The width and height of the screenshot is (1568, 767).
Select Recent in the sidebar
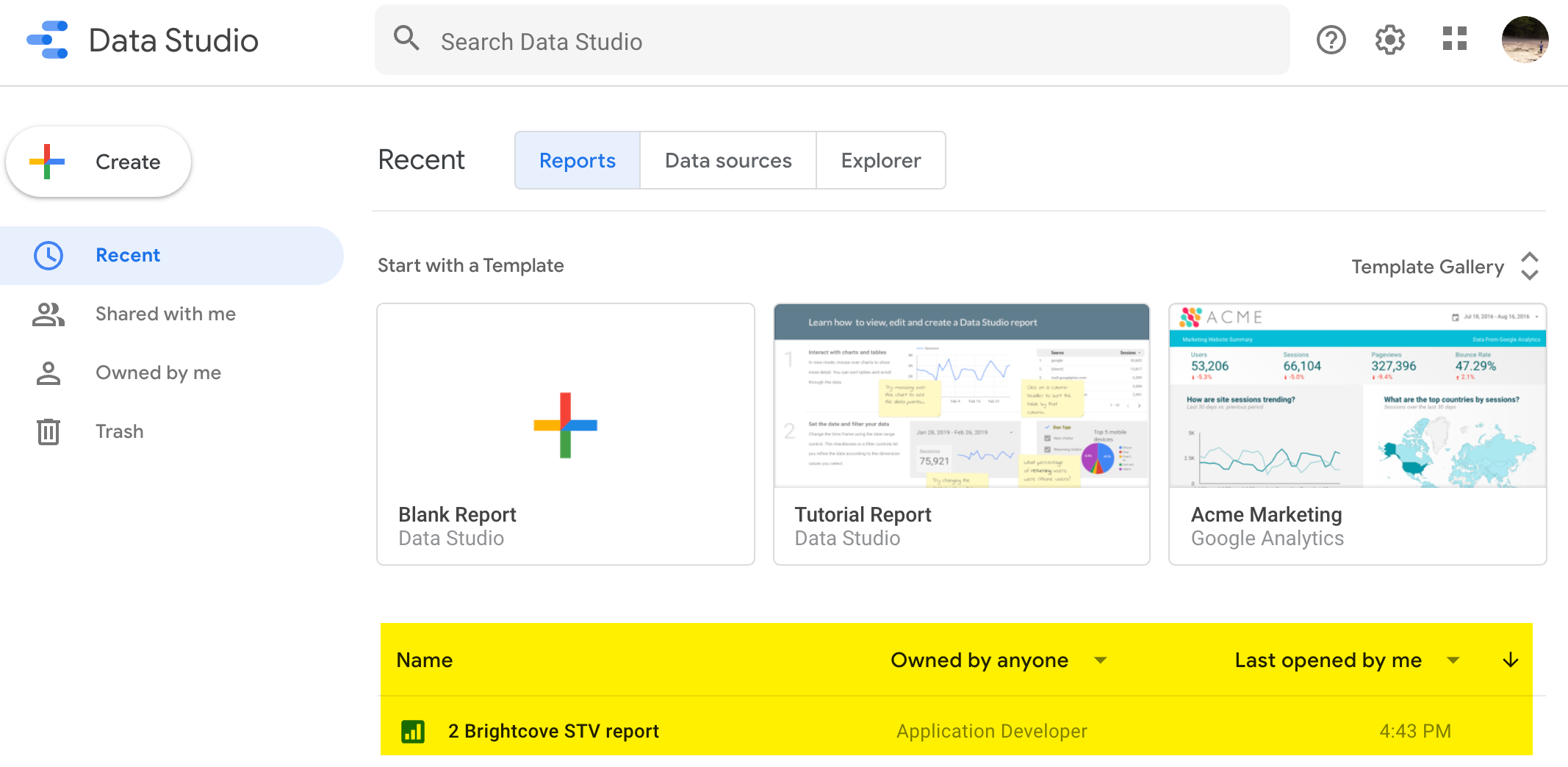[x=172, y=256]
